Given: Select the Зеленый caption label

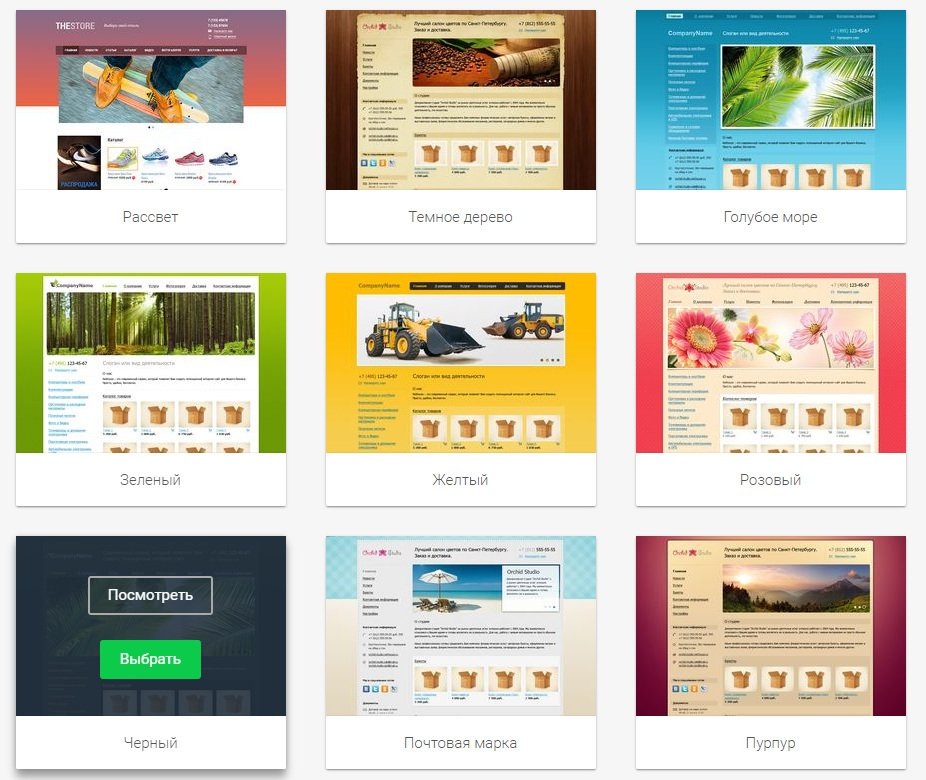Looking at the screenshot, I should coord(151,479).
